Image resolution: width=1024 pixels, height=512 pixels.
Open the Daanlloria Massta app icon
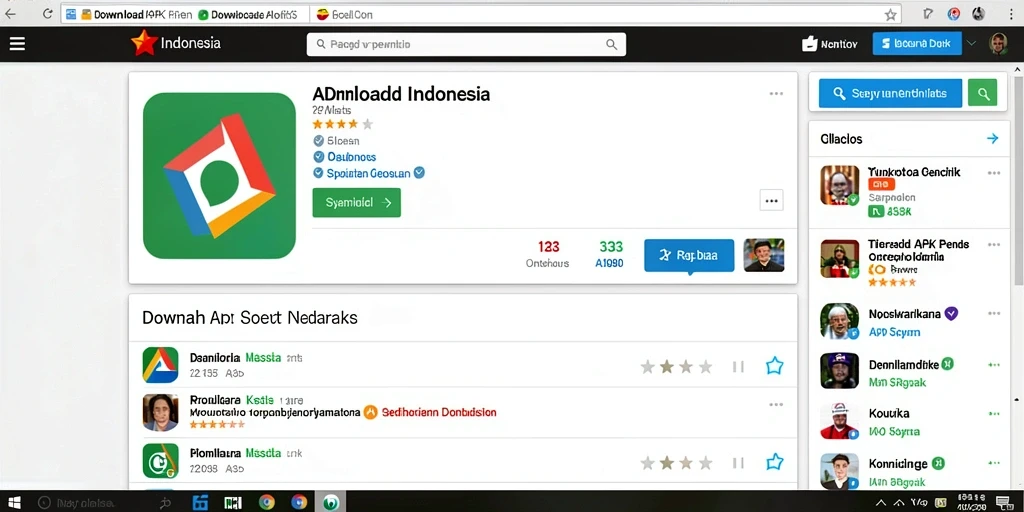point(160,365)
